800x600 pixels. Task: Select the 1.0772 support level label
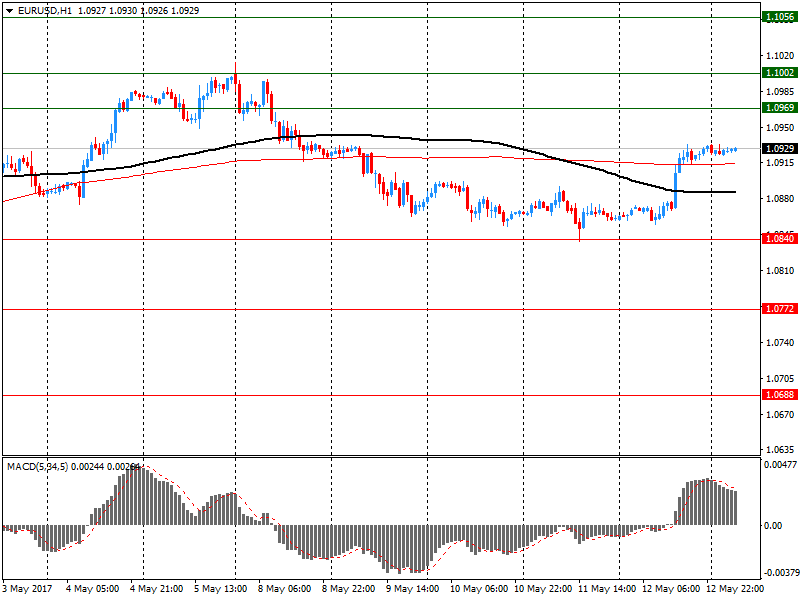pos(780,309)
